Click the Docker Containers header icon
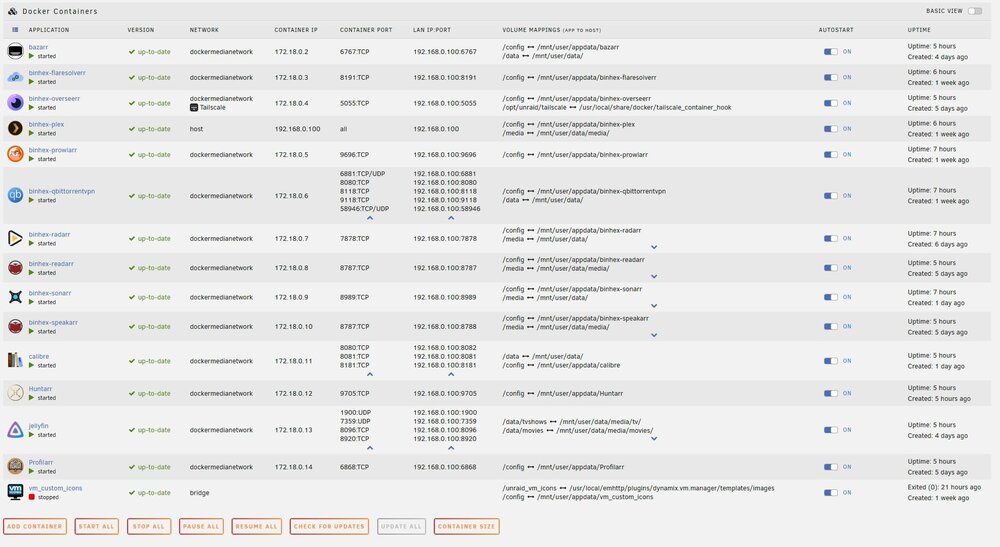Screen dimensions: 1000x547 [12, 11]
